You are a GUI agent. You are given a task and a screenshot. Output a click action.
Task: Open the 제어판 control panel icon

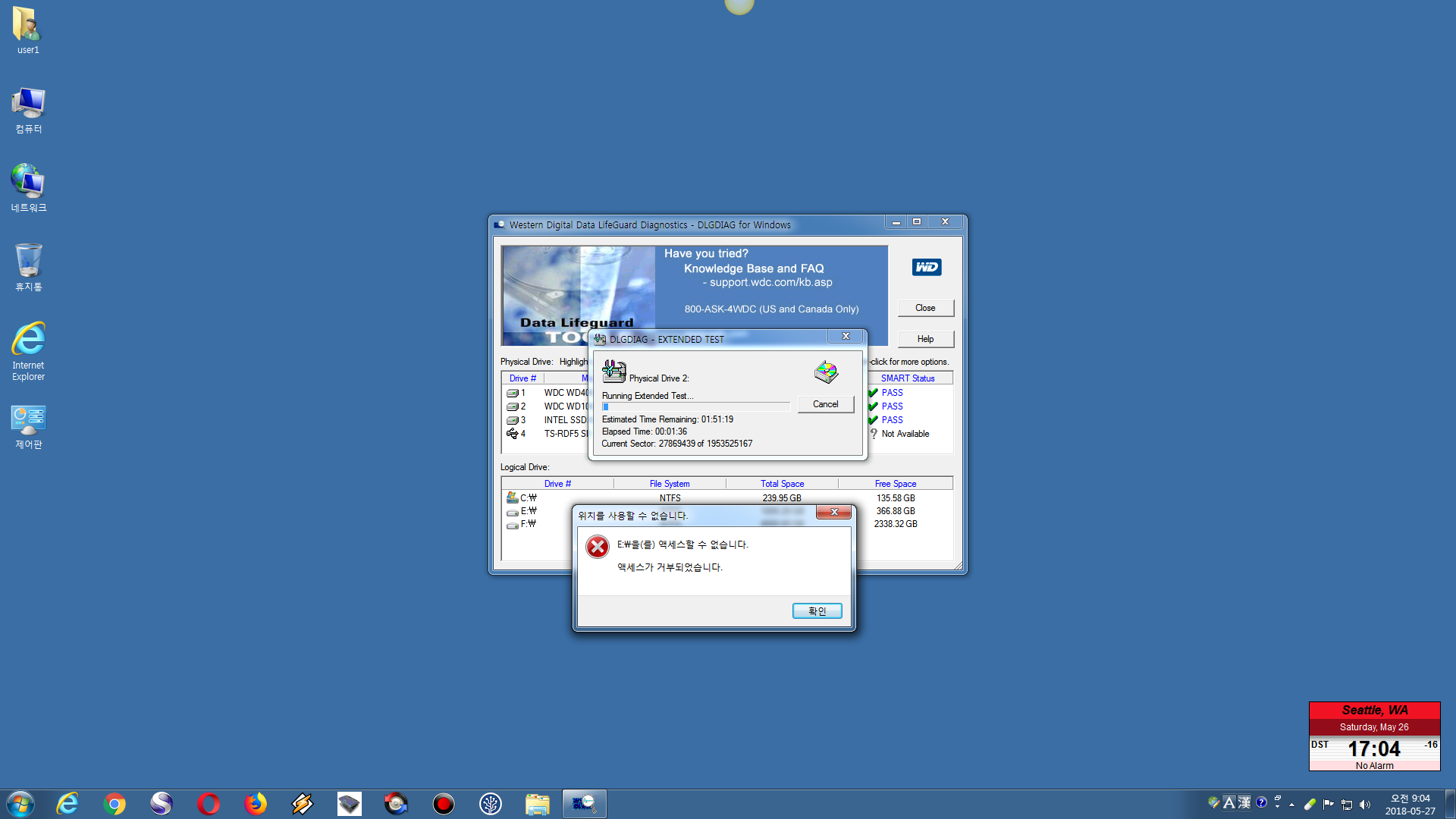[28, 427]
